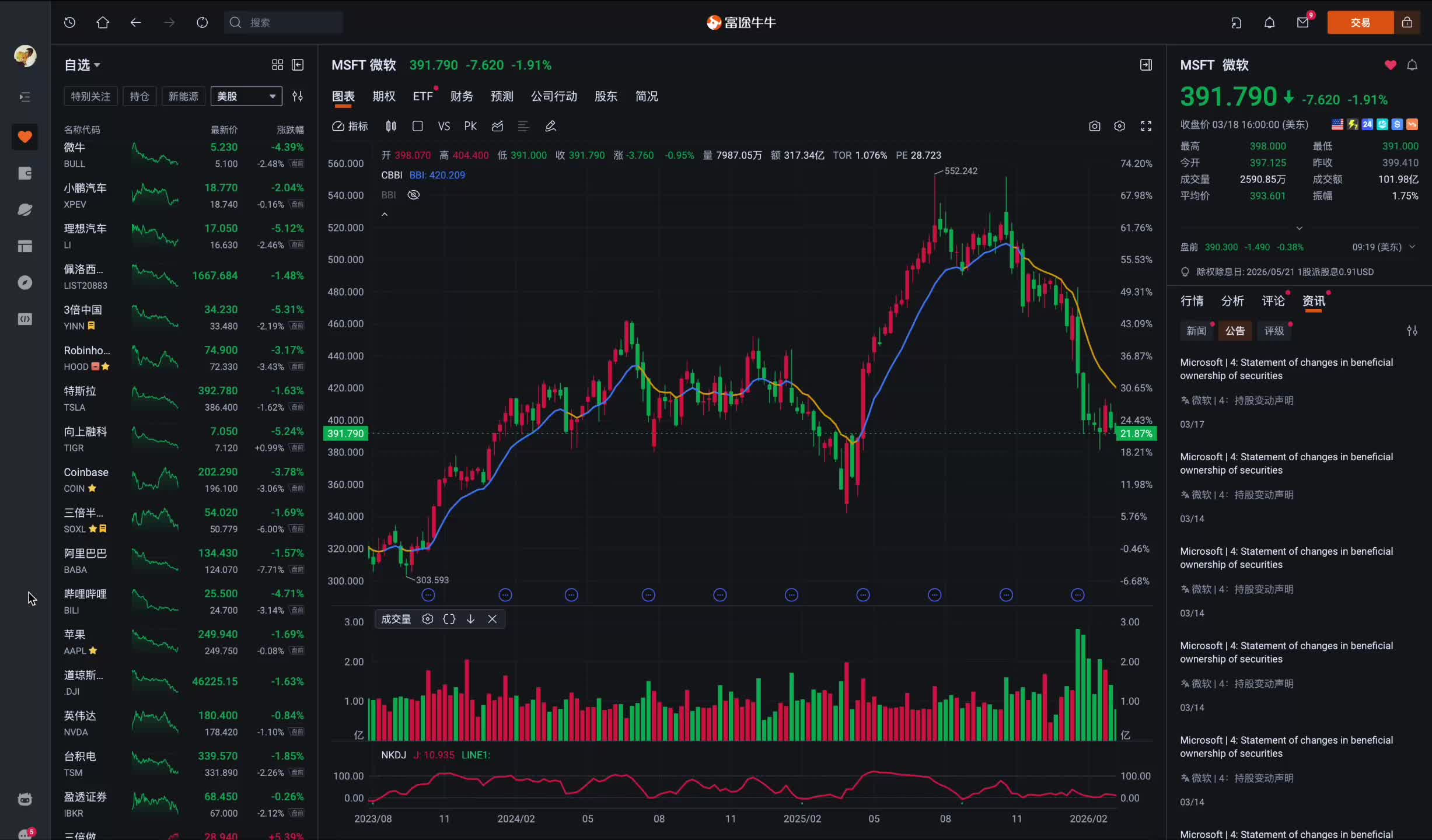The width and height of the screenshot is (1432, 840).
Task: Select 特斯拉 TSLA in the watchlist
Action: point(184,398)
